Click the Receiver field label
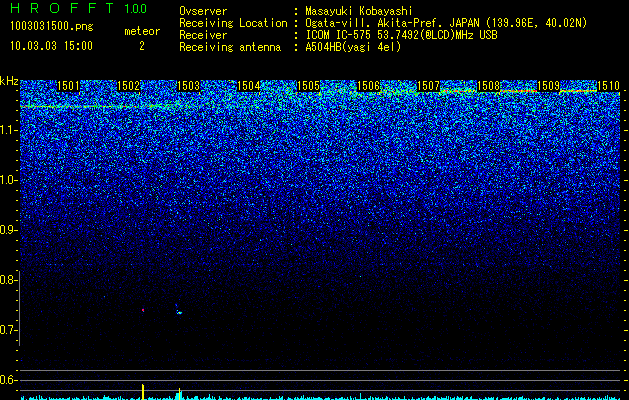 (x=203, y=35)
